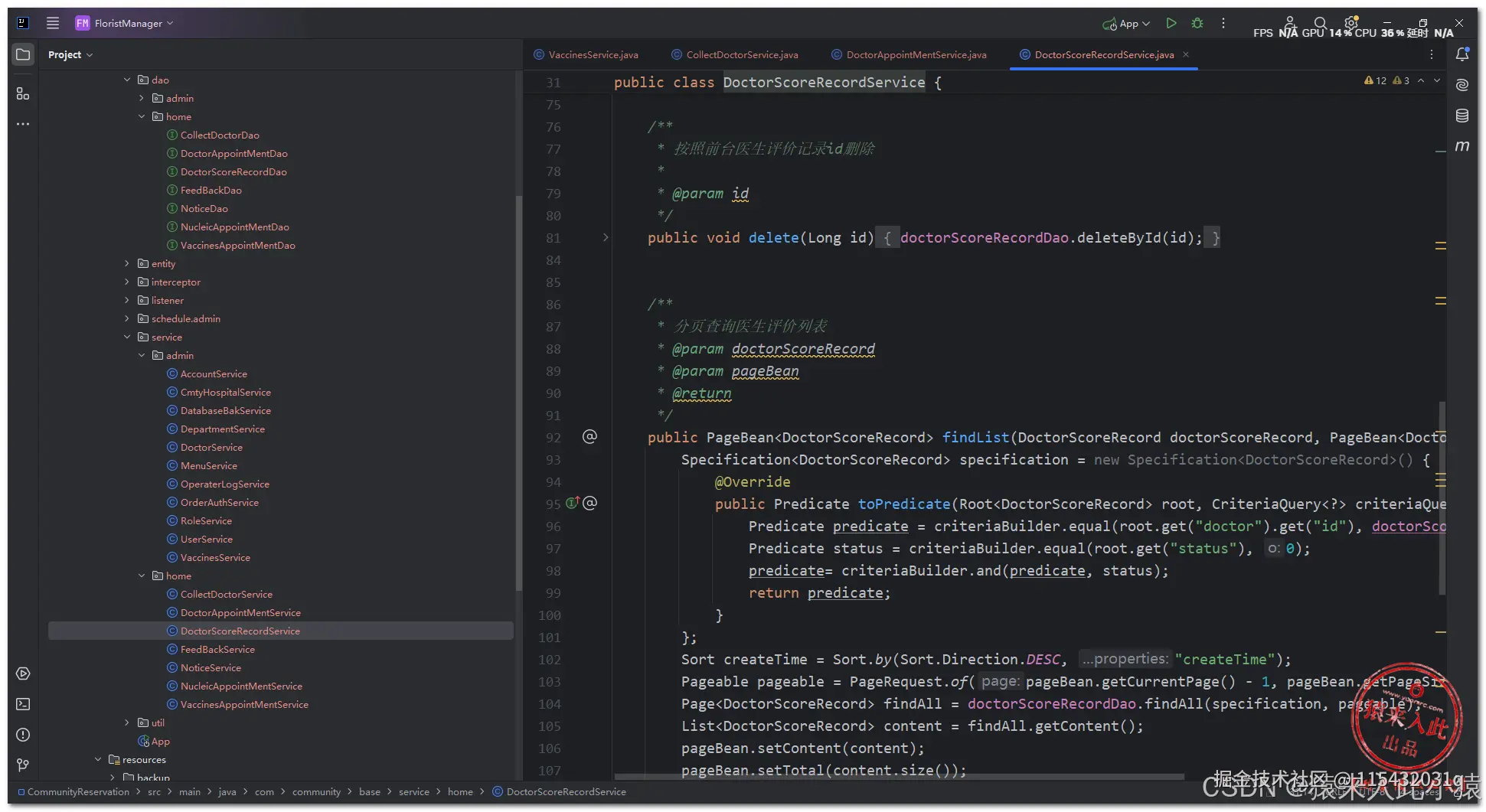Open the Structure tool window
The height and width of the screenshot is (812, 1486).
(x=23, y=93)
